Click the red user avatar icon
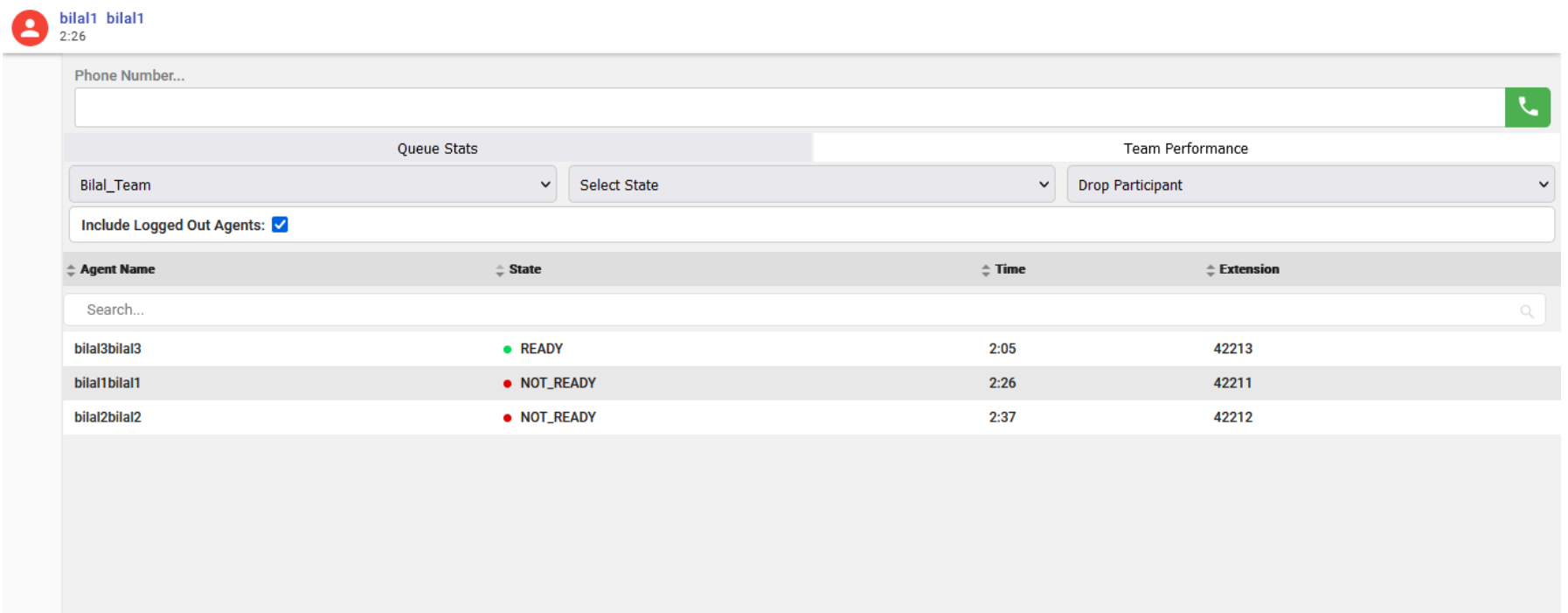The image size is (1568, 613). coord(30,28)
